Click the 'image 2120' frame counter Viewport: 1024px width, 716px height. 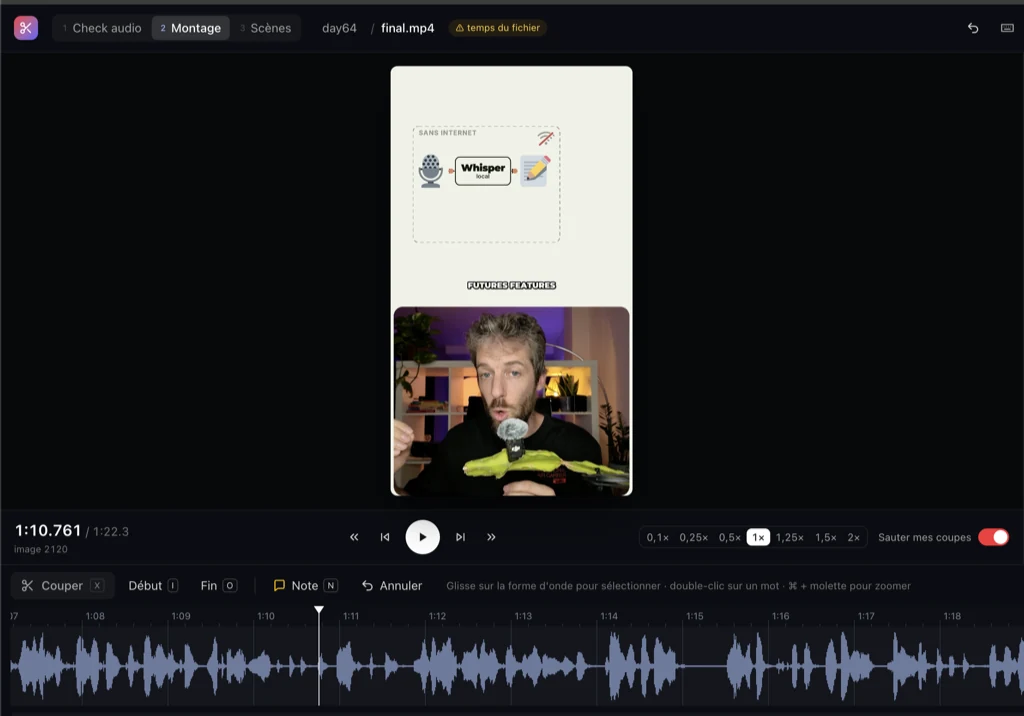[x=40, y=549]
